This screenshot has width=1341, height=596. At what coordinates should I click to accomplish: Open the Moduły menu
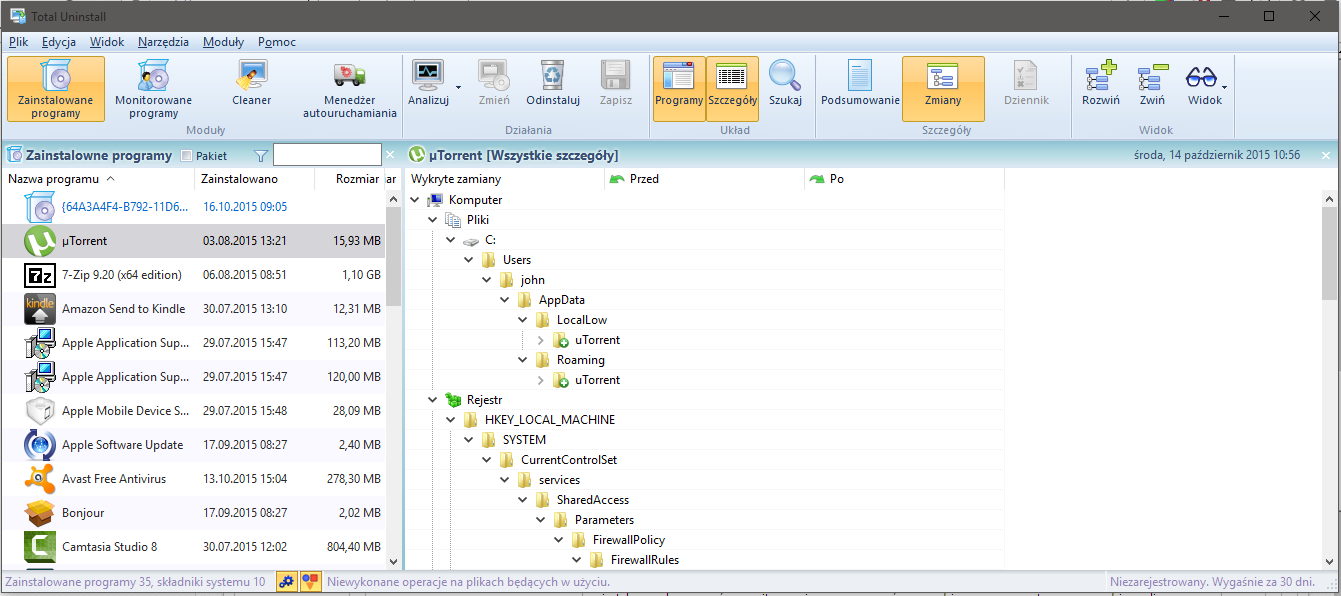coord(223,42)
